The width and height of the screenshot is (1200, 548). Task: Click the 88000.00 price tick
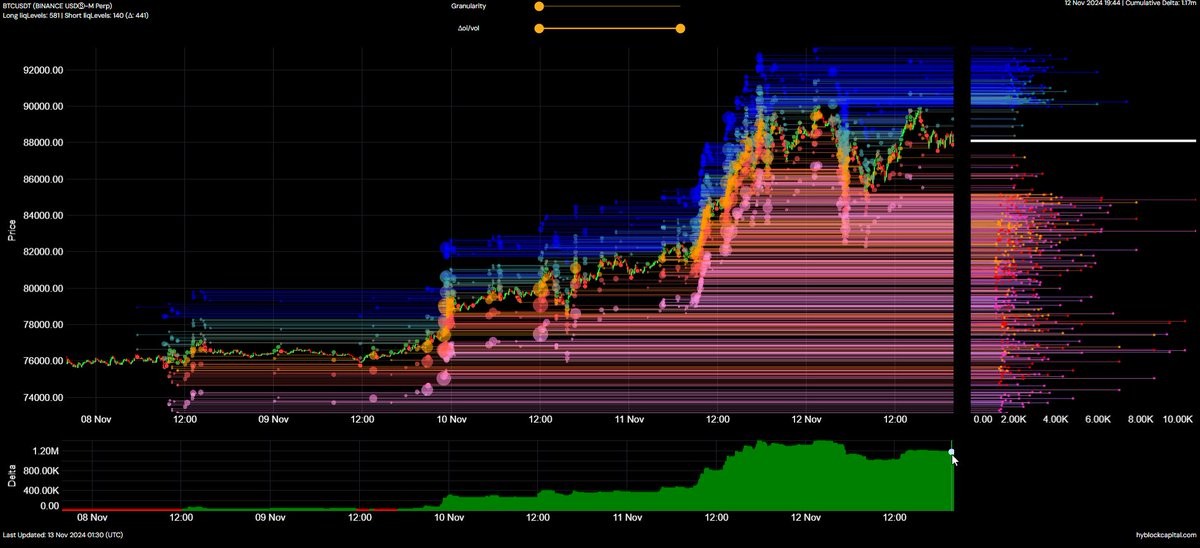point(44,143)
